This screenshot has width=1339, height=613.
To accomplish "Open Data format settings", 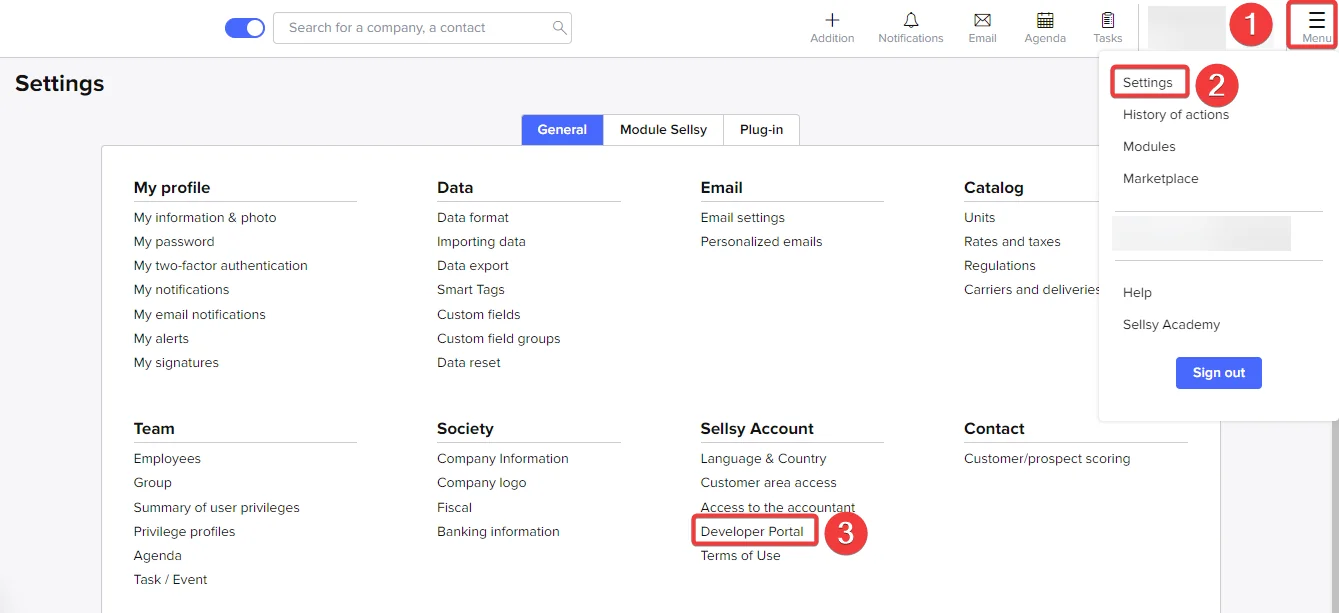I will tap(473, 217).
